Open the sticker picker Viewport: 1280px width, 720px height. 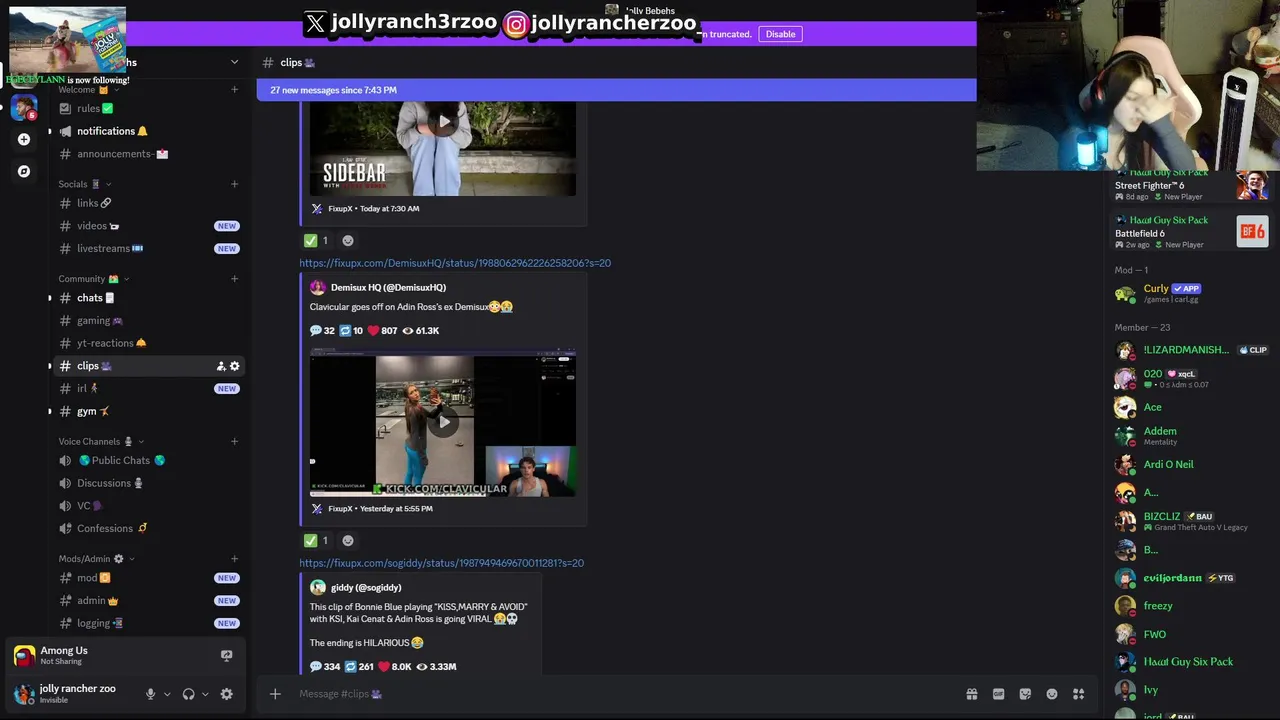[1025, 694]
